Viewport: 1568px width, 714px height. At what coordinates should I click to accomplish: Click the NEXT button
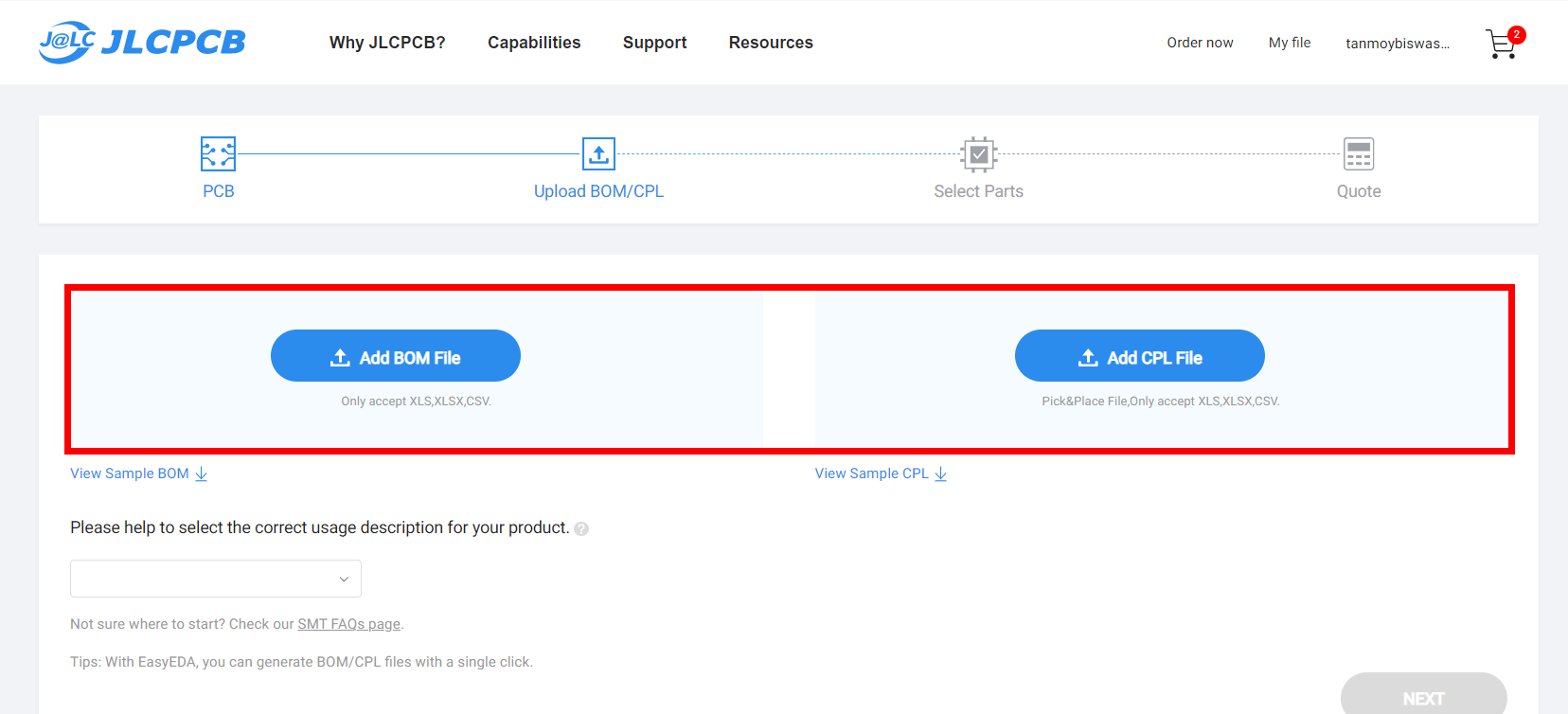[1423, 698]
